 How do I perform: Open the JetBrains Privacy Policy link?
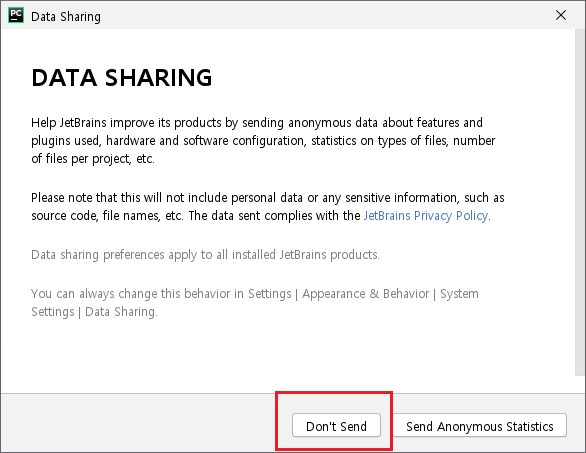[426, 216]
